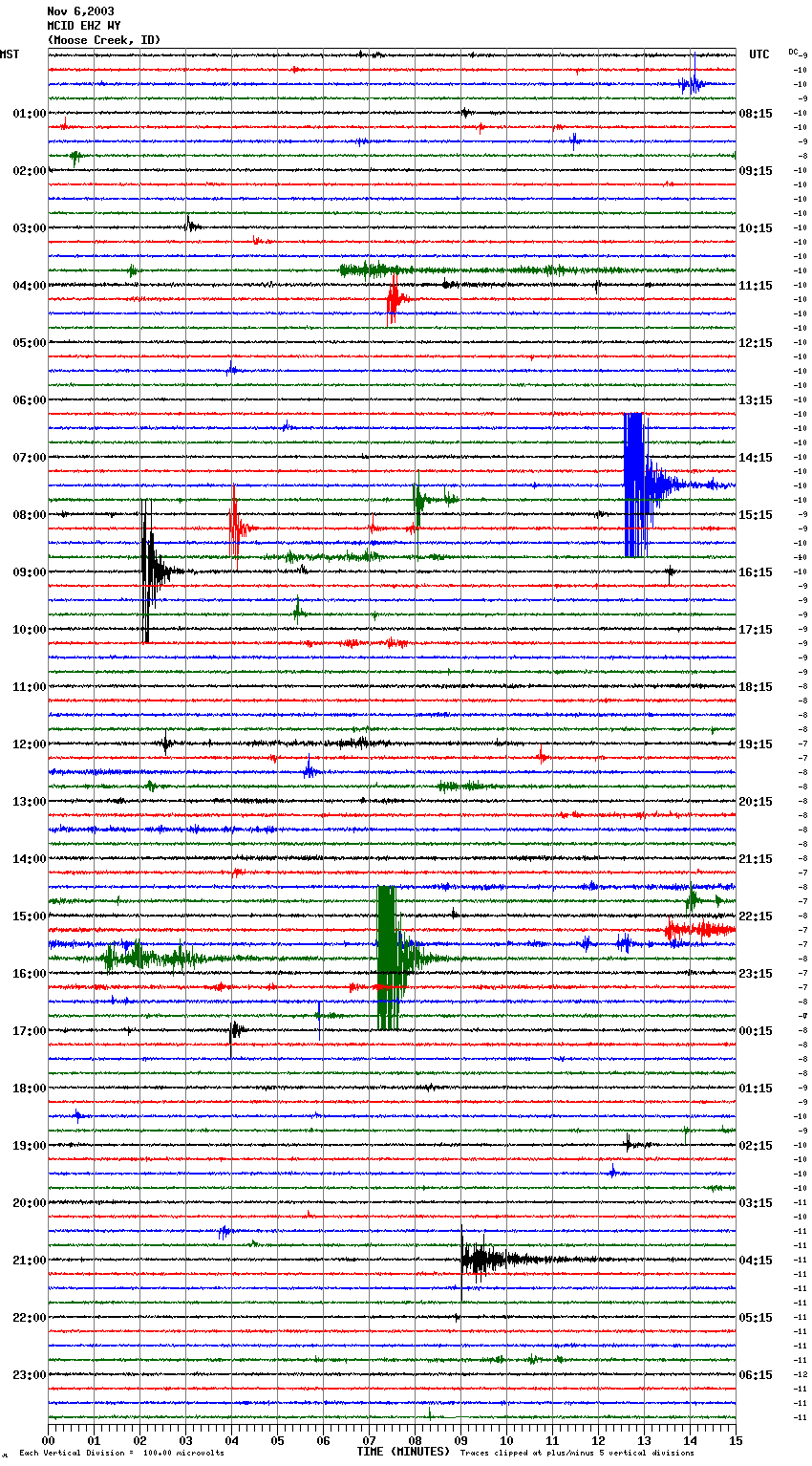812x1466 pixels.
Task: Select the Each Vertical Division 100.00 microvolts note
Action: point(121,1454)
